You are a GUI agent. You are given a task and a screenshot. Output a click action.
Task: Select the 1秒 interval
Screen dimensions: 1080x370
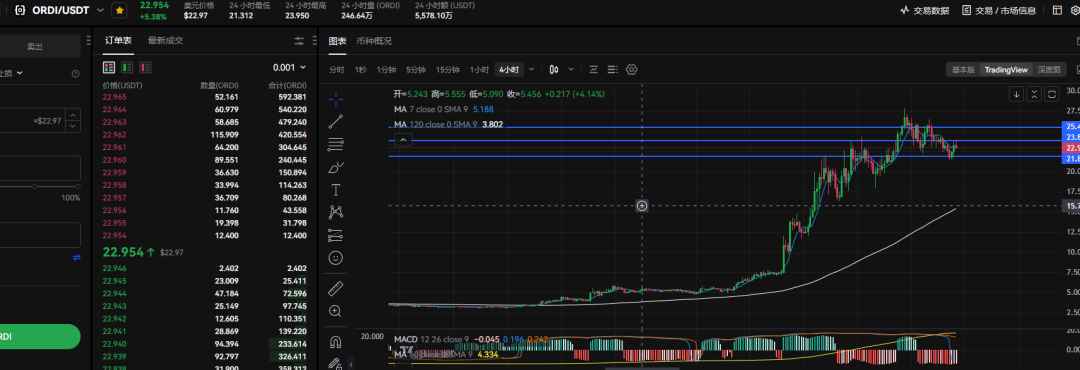click(x=360, y=70)
